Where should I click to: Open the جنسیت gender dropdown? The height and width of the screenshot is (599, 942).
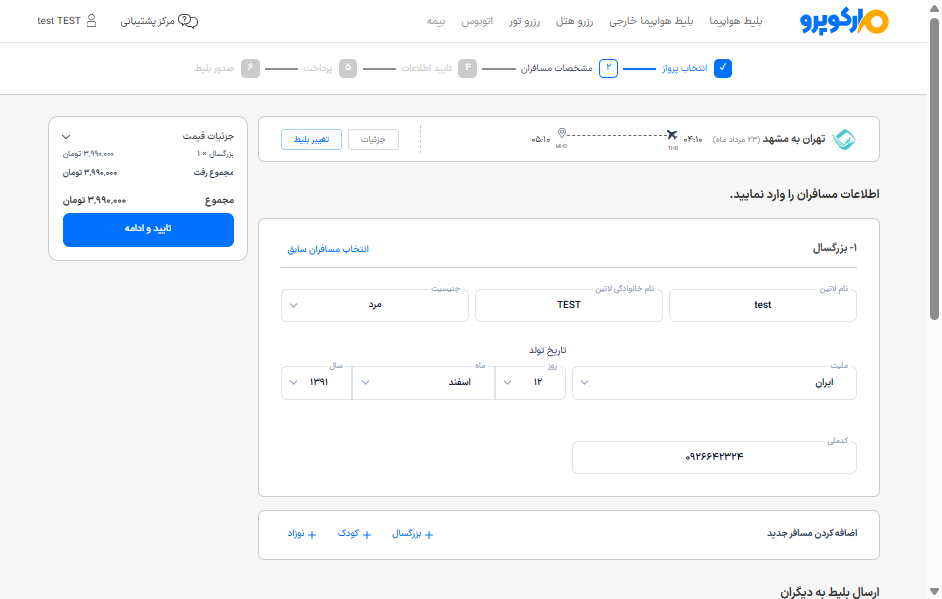[x=375, y=305]
